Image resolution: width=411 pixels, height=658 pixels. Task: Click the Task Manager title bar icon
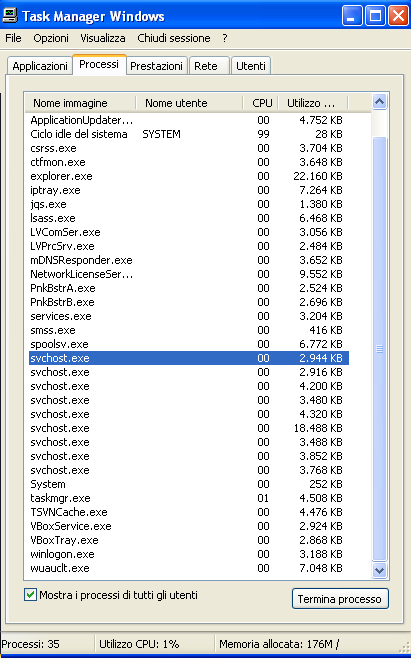pyautogui.click(x=10, y=16)
